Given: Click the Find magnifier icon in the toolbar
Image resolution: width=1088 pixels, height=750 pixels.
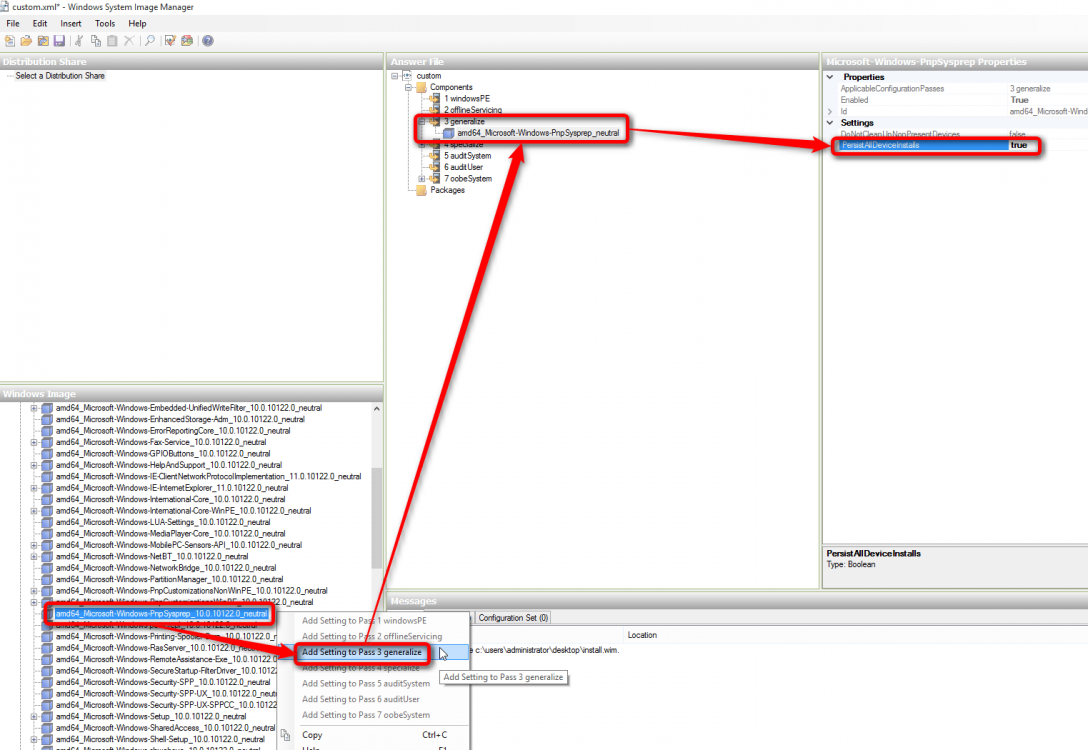Looking at the screenshot, I should [x=149, y=41].
